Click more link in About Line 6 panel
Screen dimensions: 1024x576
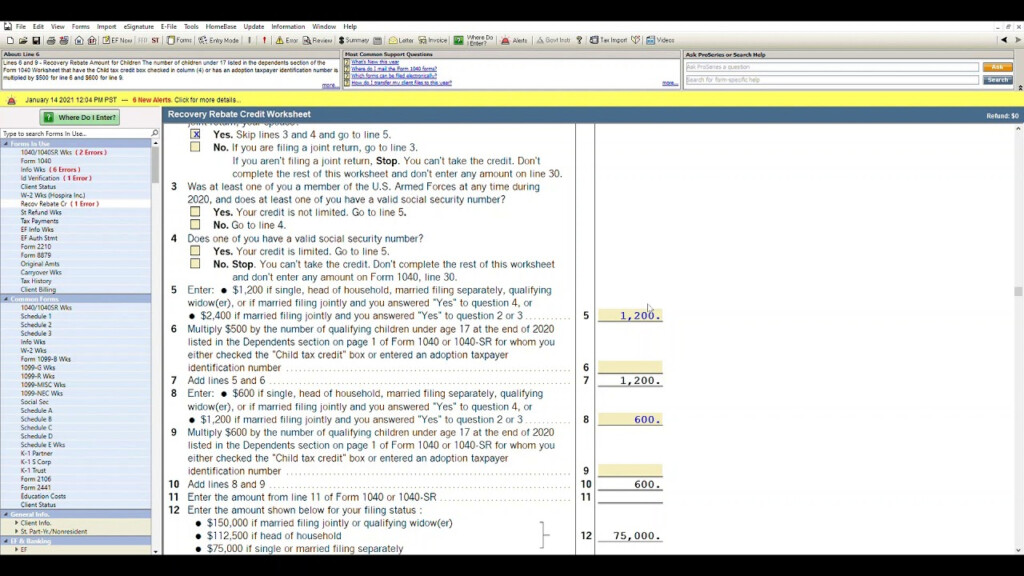tap(328, 85)
